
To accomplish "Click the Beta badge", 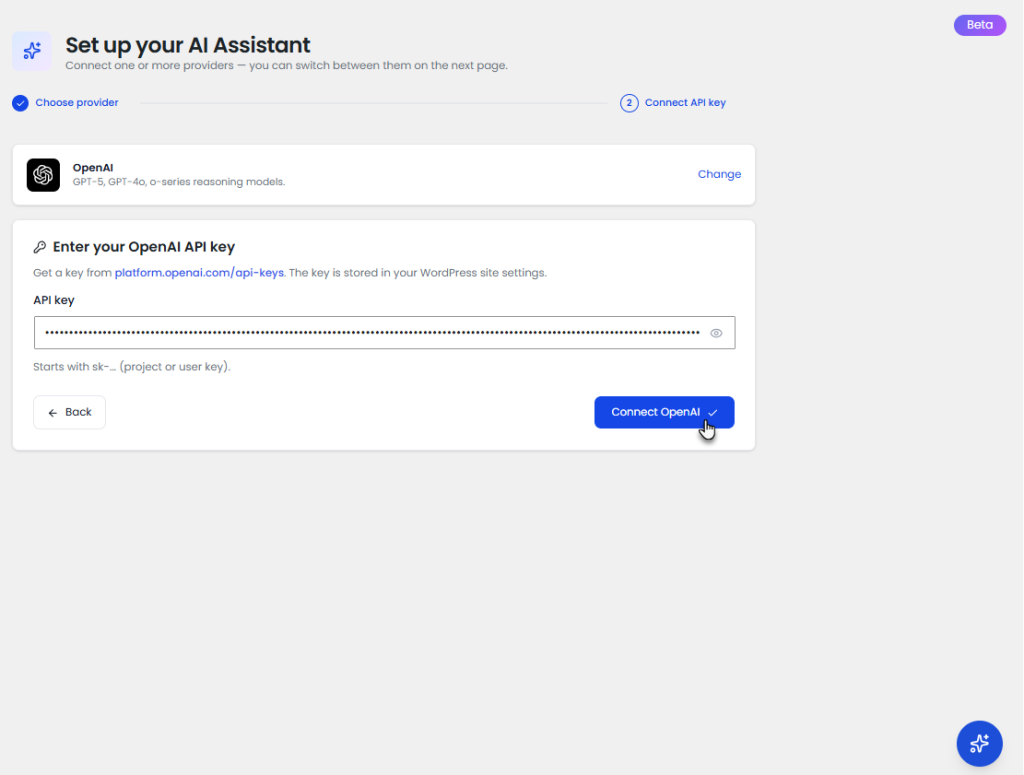I will [980, 25].
